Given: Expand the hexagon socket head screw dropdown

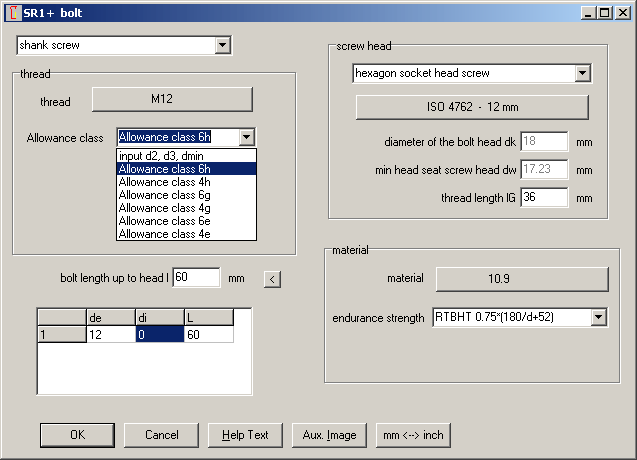Looking at the screenshot, I should (582, 73).
